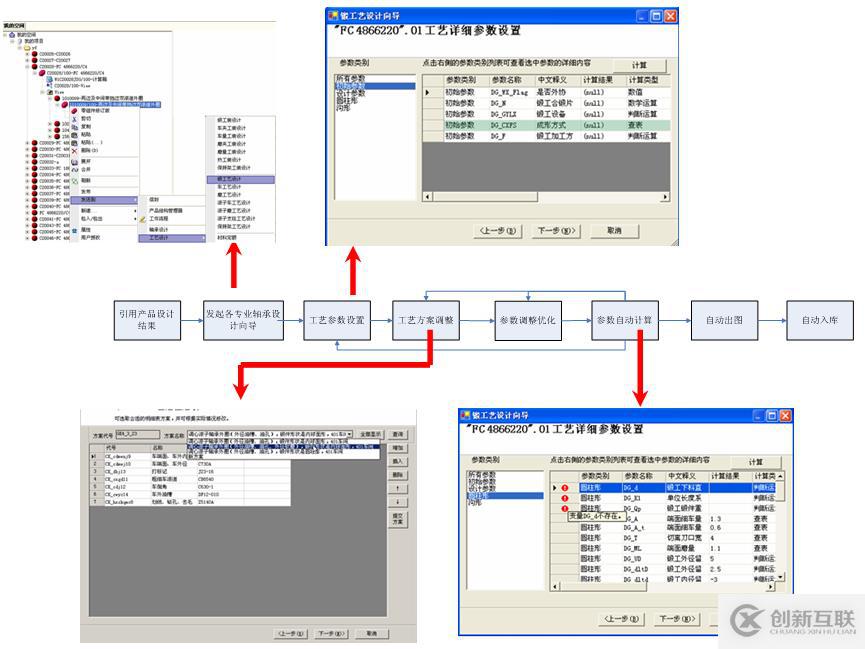Click 上一步 in scheme dialog
The height and width of the screenshot is (649, 865).
pyautogui.click(x=291, y=634)
